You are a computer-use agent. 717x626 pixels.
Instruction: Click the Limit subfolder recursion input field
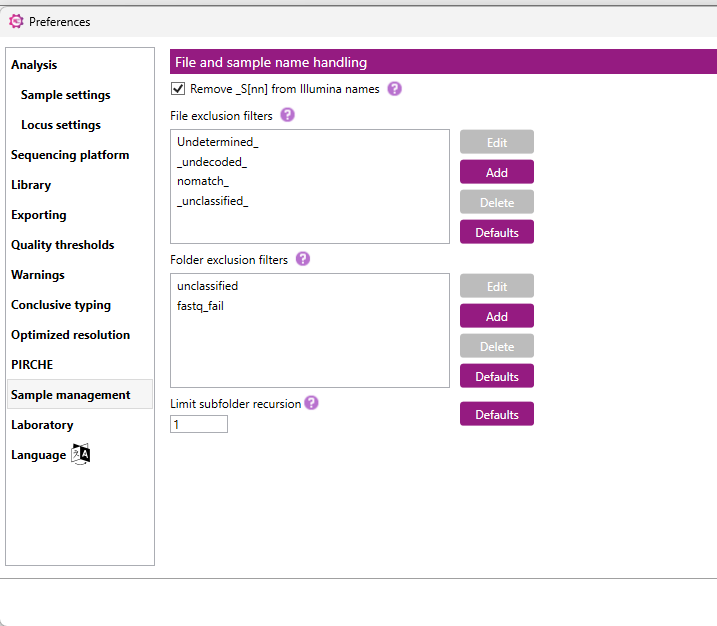click(x=198, y=424)
